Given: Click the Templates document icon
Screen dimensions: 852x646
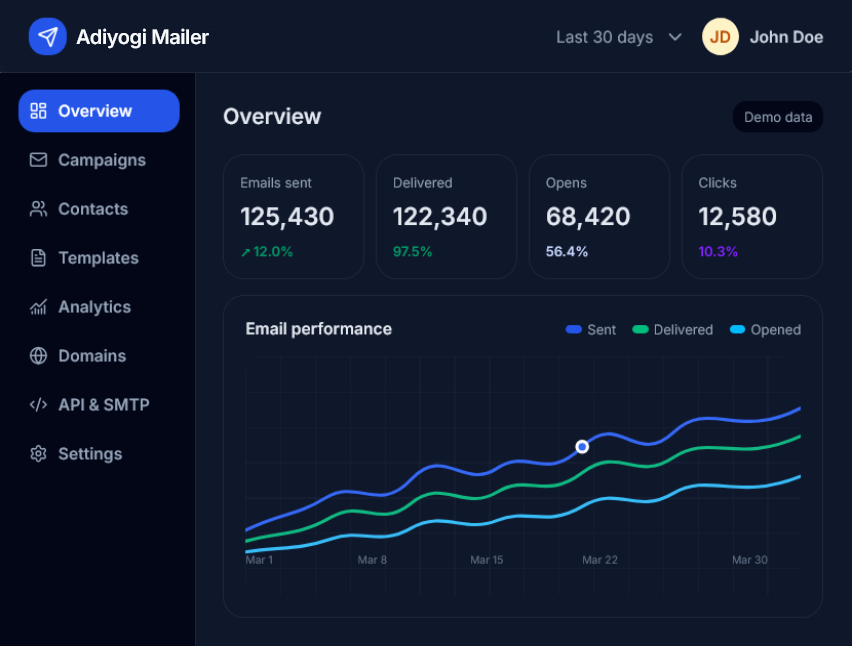Looking at the screenshot, I should (x=38, y=258).
